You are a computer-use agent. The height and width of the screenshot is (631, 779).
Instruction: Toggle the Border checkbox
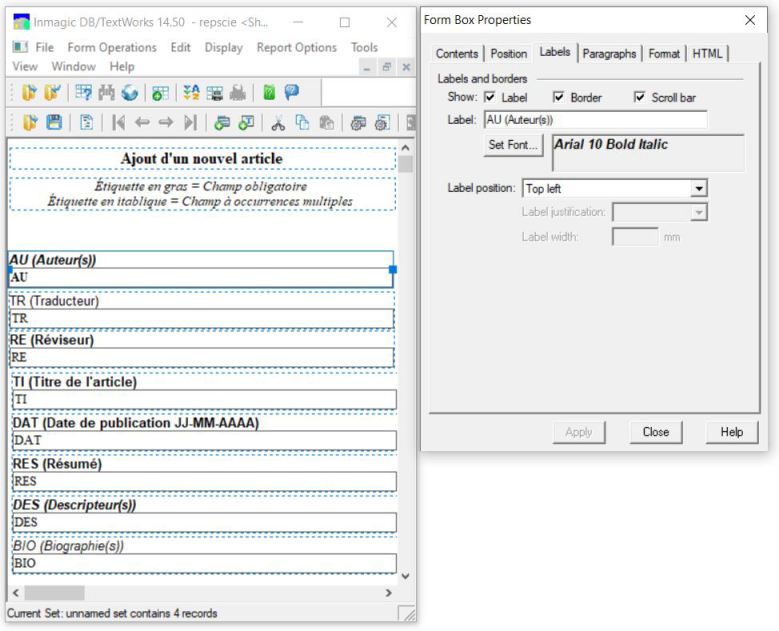559,98
